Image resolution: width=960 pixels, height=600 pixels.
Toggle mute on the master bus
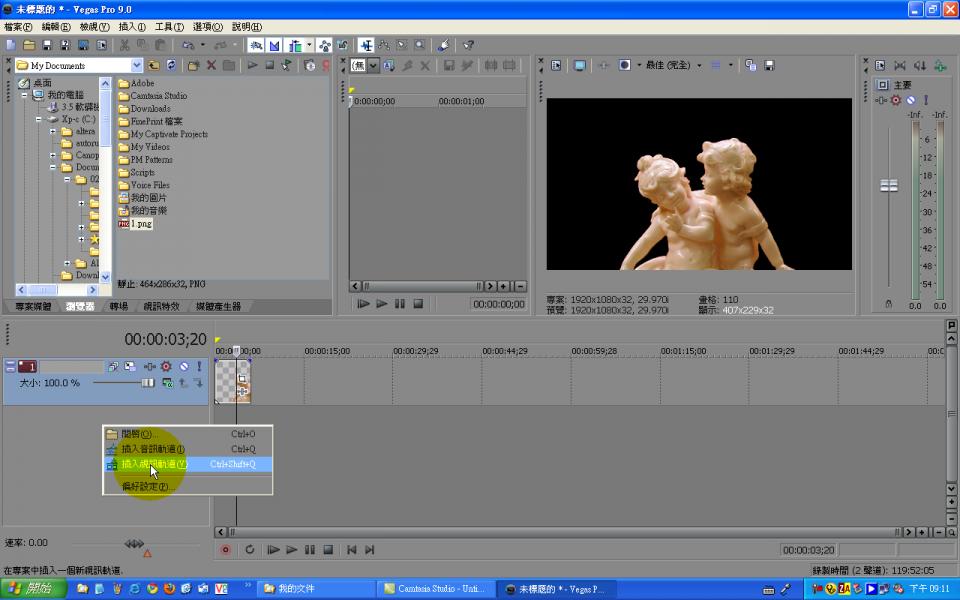910,100
